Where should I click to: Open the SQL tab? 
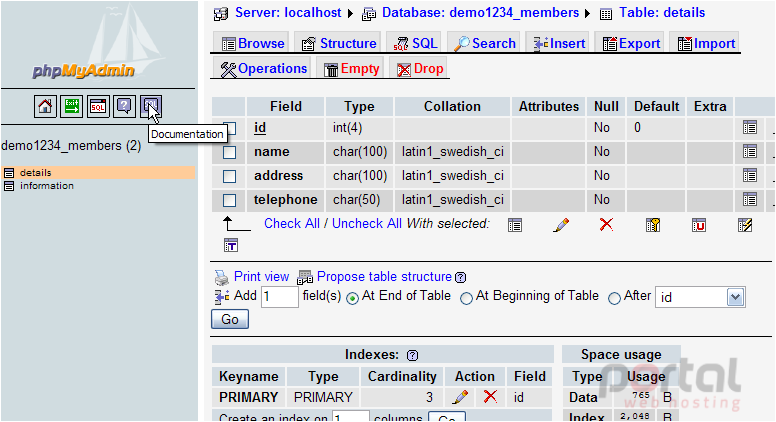pos(415,43)
